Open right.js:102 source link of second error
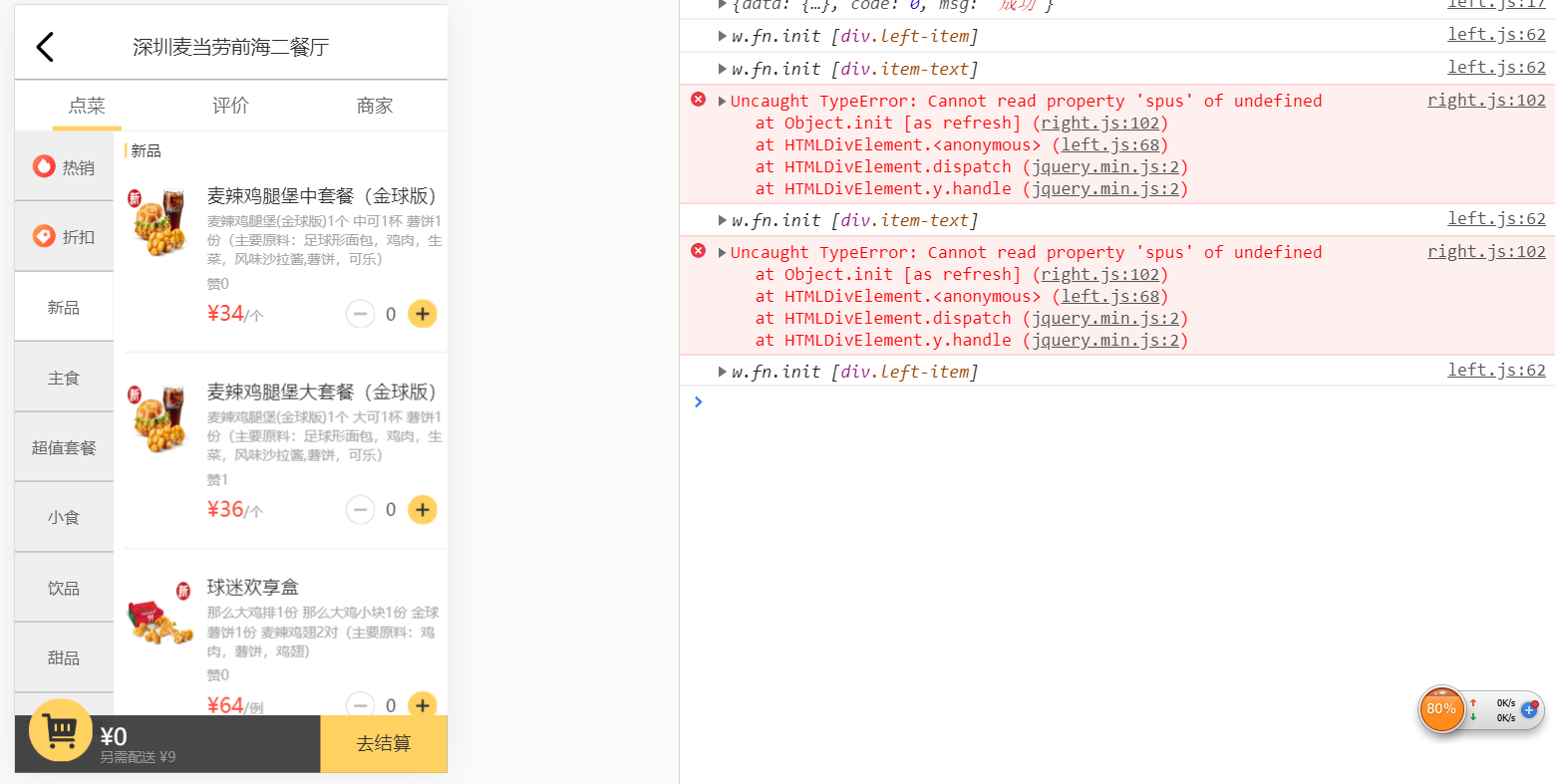 click(1486, 251)
